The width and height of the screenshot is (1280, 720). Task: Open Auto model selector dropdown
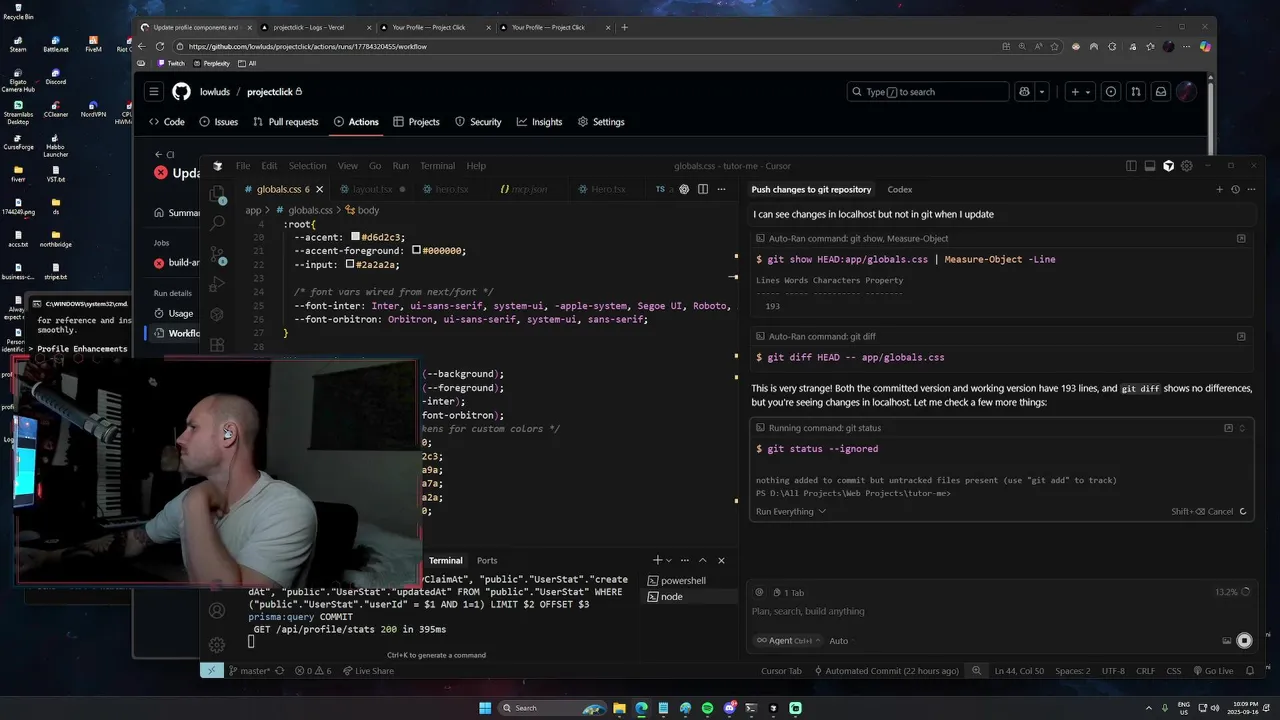pos(839,641)
